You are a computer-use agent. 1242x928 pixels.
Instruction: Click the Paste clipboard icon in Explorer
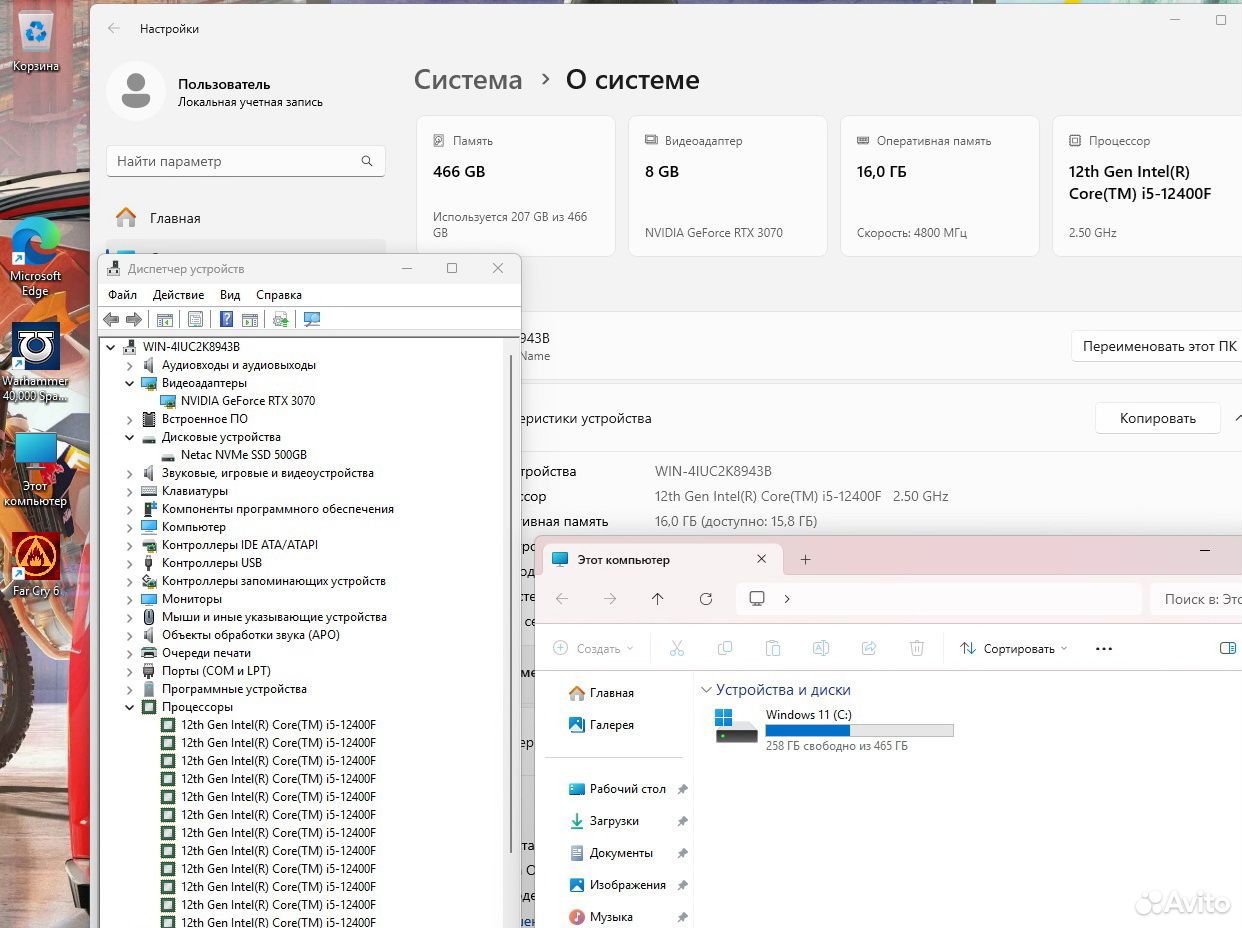pos(772,648)
